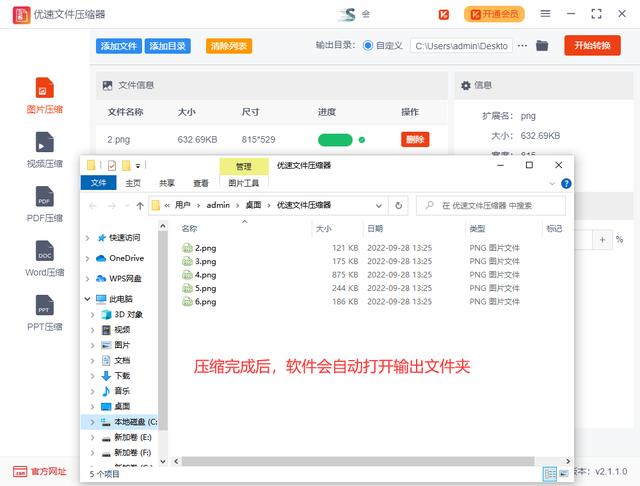Open Word压缩 compression mode
The height and width of the screenshot is (486, 640).
44,258
